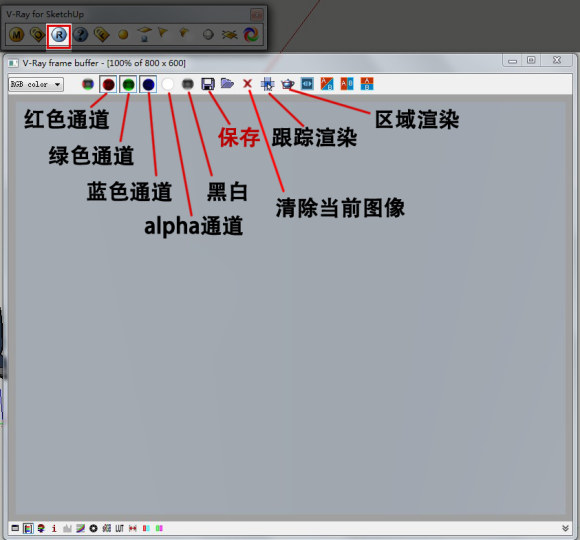The image size is (580, 540).
Task: Open V-Ray help question-mark icon
Action: coord(80,35)
